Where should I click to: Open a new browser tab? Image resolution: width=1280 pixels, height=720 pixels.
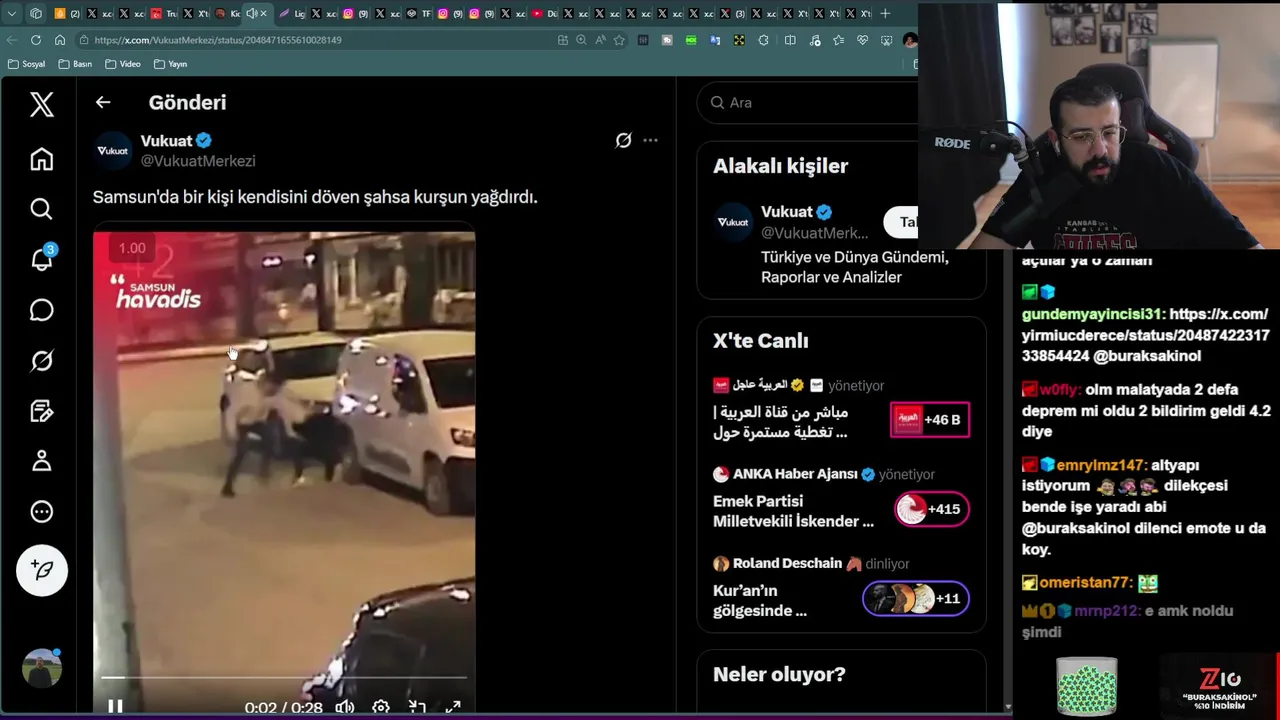coord(885,14)
